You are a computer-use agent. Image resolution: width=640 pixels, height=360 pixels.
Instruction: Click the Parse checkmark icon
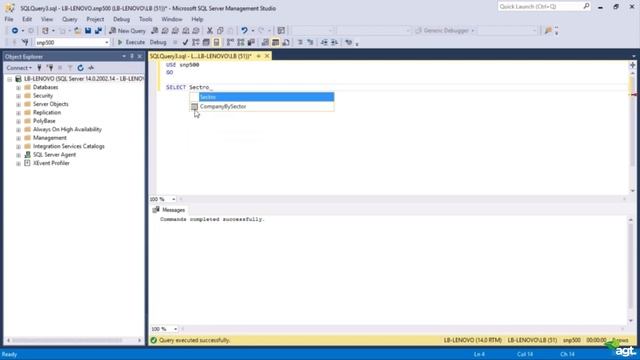[185, 42]
